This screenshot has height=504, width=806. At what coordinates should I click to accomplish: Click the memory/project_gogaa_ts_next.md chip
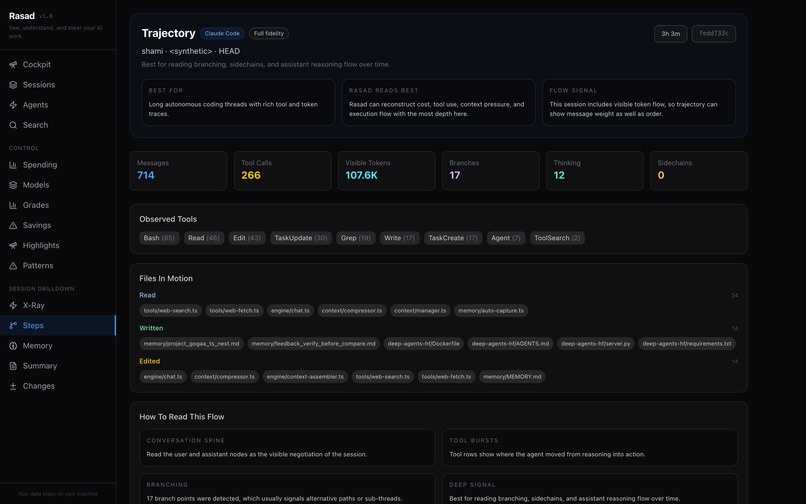click(191, 344)
